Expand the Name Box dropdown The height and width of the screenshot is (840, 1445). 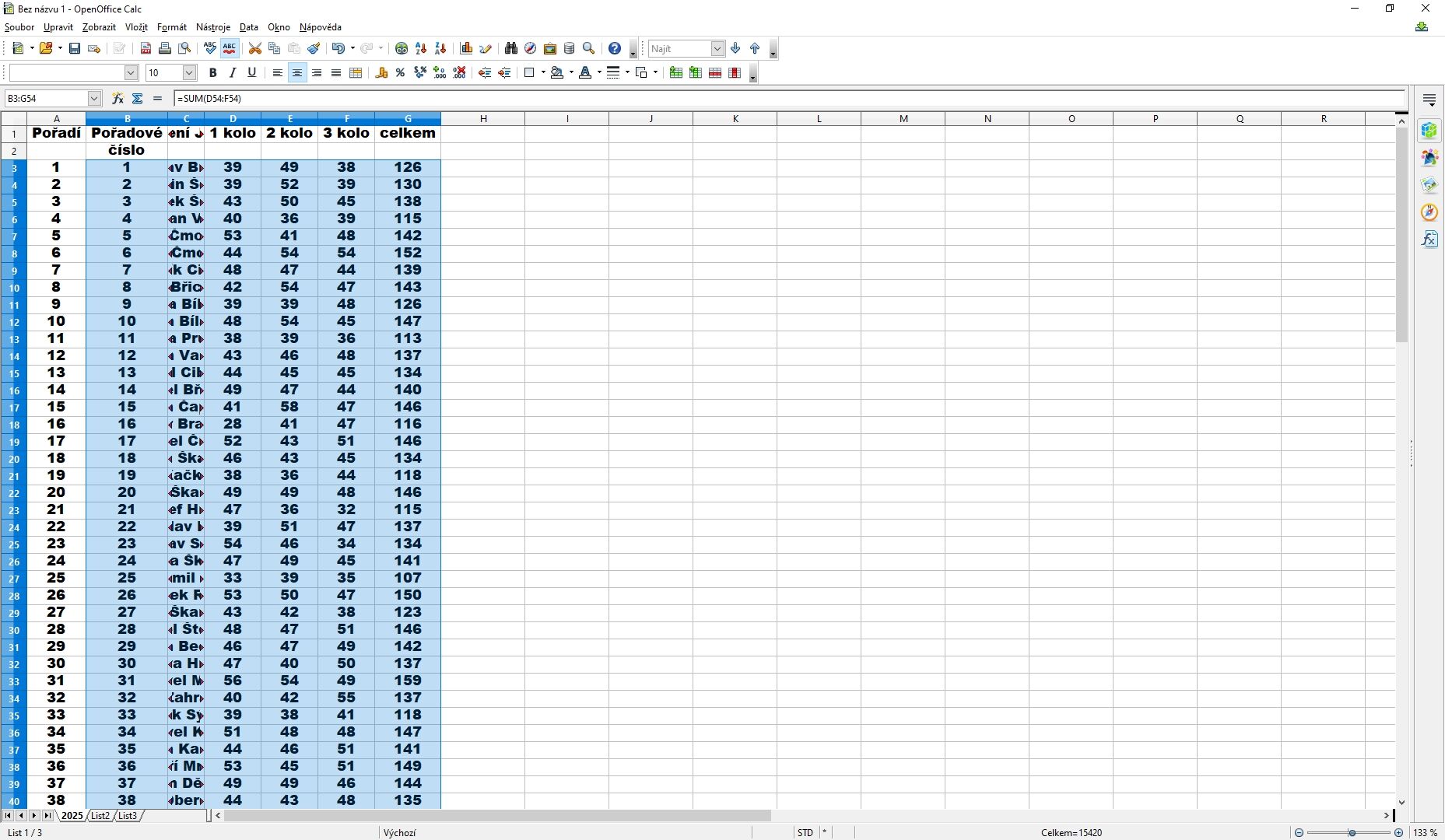pos(94,99)
